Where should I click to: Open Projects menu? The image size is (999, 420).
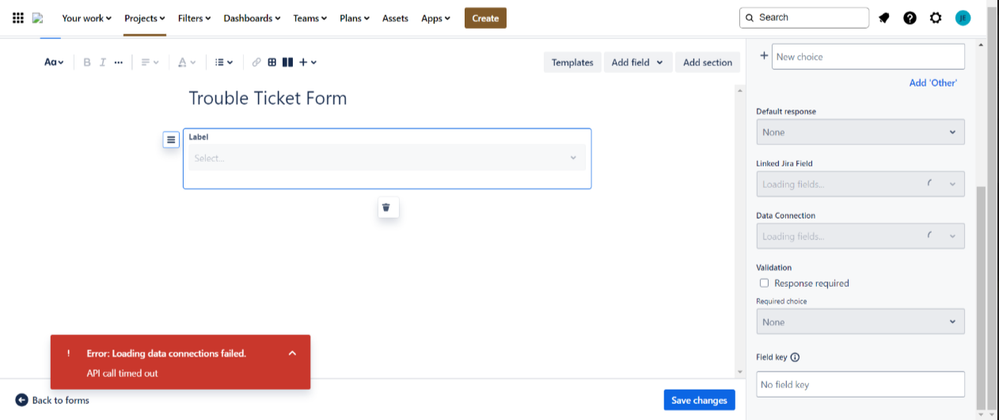click(x=145, y=18)
